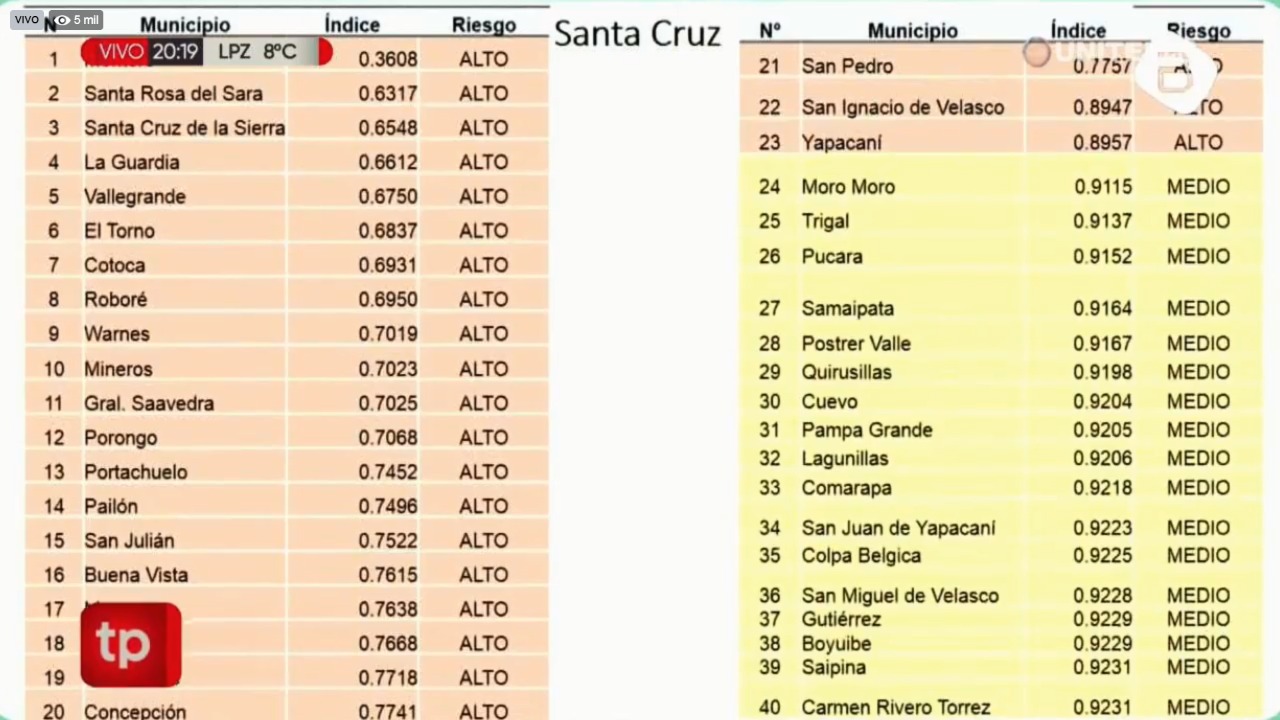
Task: Click the Yapacaní ALTO risk label
Action: pos(1198,143)
